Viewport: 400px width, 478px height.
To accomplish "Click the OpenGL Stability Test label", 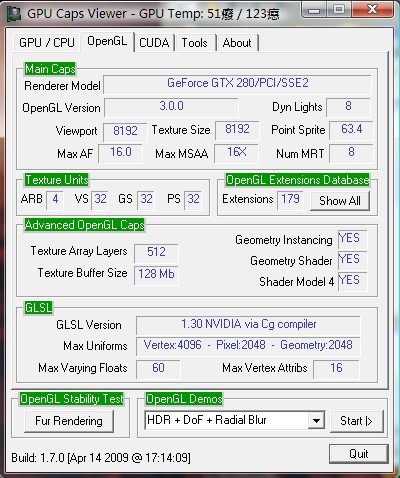I will click(x=72, y=399).
